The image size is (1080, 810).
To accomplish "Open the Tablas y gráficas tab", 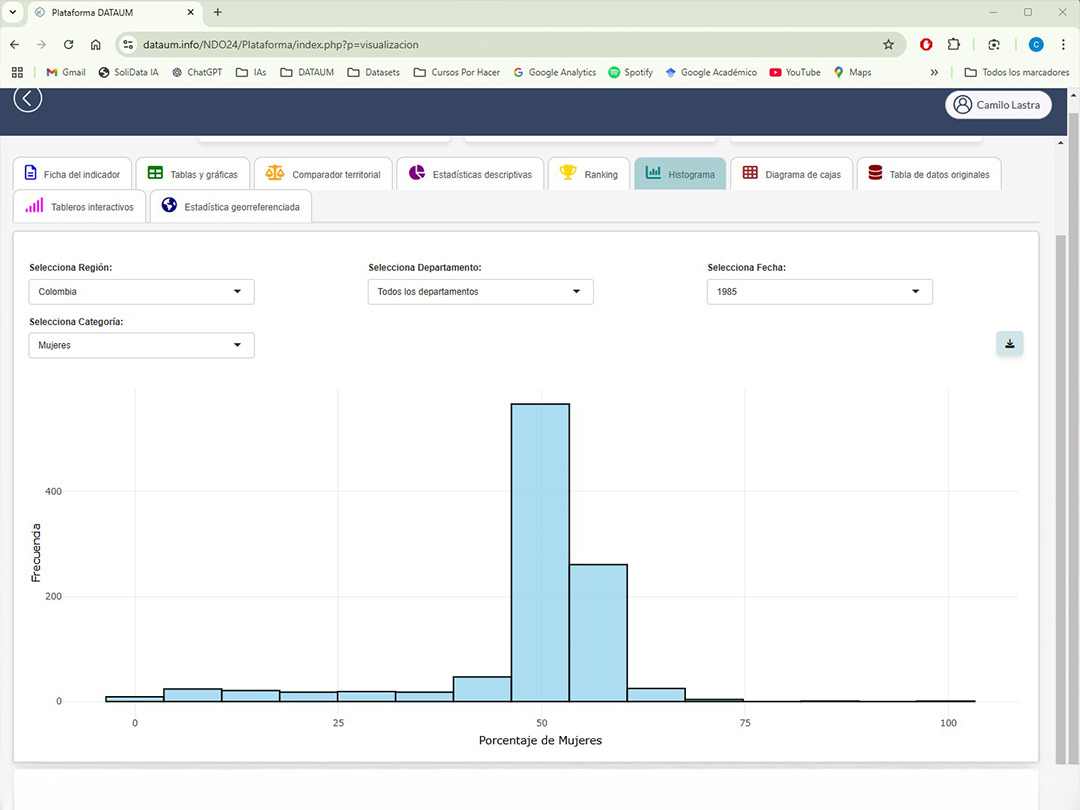I will coord(193,174).
